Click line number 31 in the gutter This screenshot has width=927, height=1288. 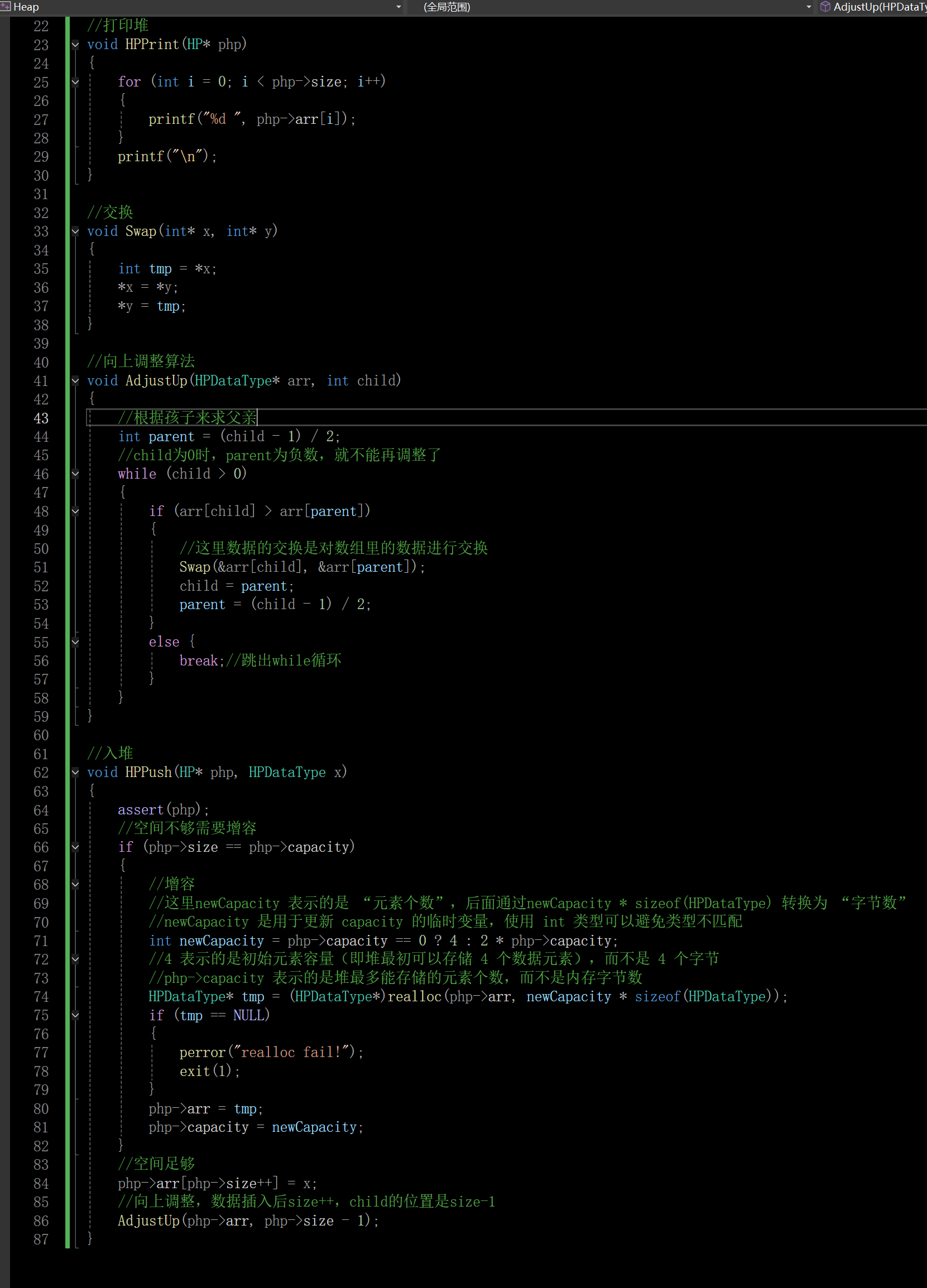pos(41,194)
